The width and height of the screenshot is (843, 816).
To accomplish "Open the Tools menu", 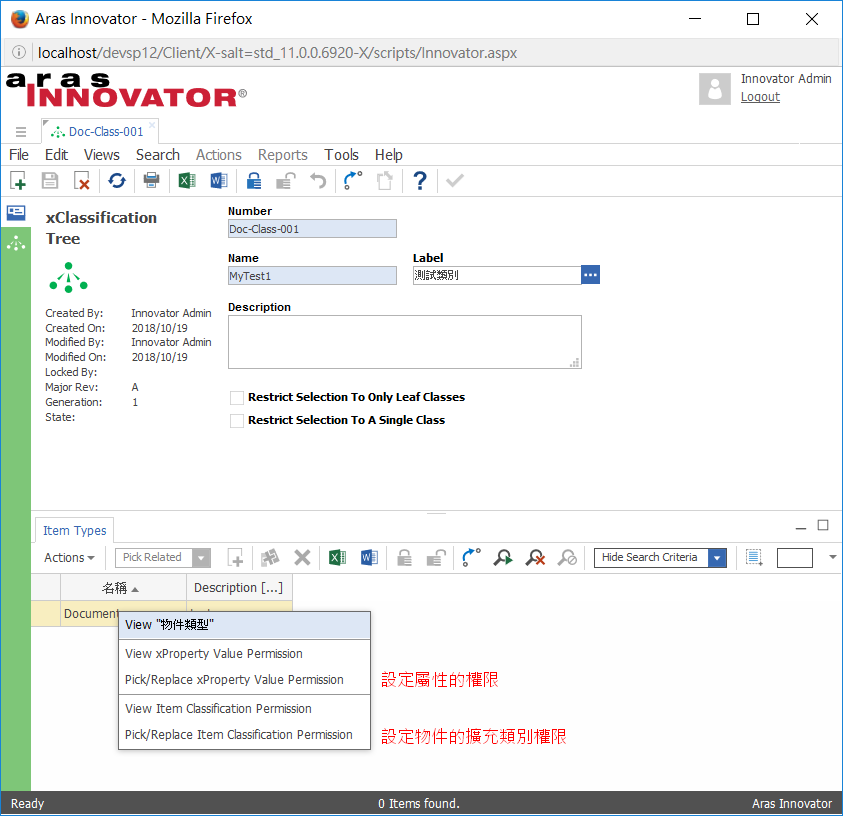I will pyautogui.click(x=341, y=155).
